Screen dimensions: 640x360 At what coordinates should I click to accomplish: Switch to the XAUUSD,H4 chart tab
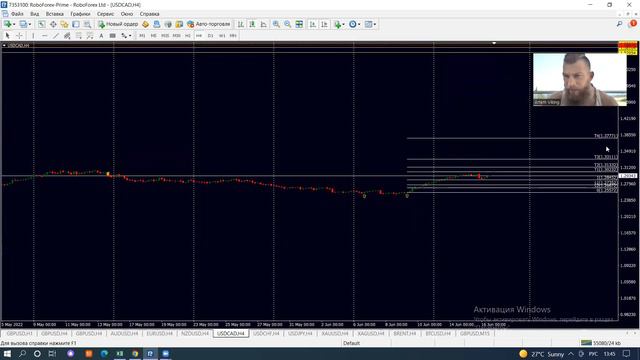[335, 334]
